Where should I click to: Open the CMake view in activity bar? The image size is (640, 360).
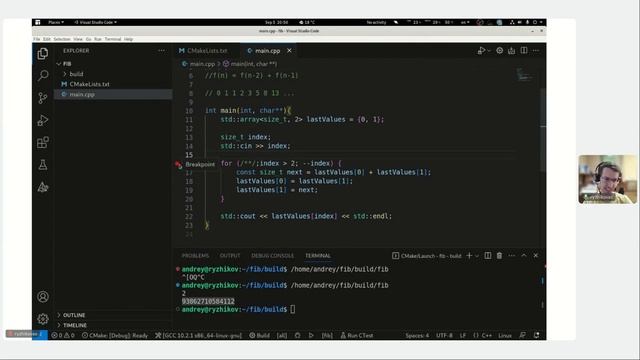[x=43, y=187]
